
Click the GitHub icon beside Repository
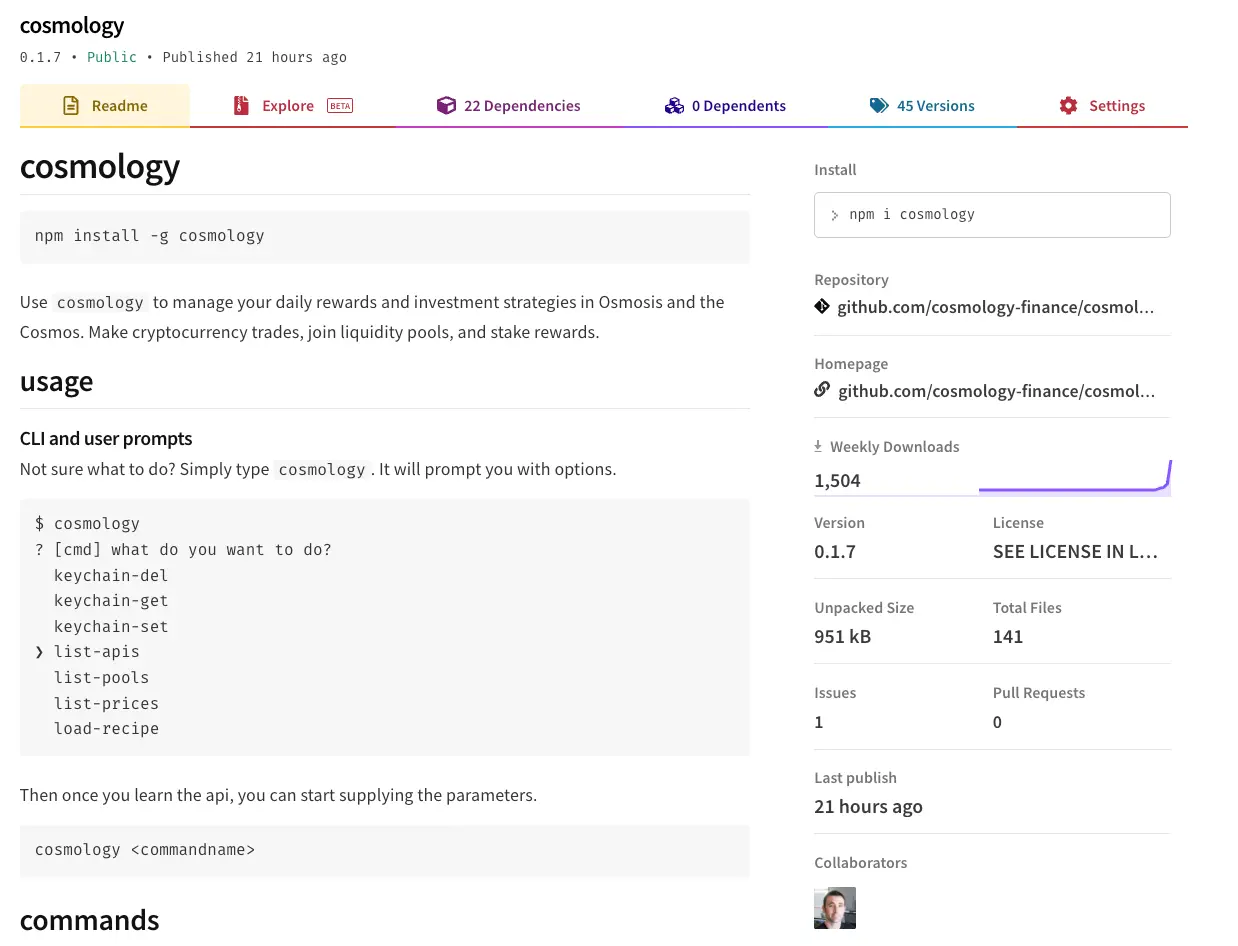821,307
